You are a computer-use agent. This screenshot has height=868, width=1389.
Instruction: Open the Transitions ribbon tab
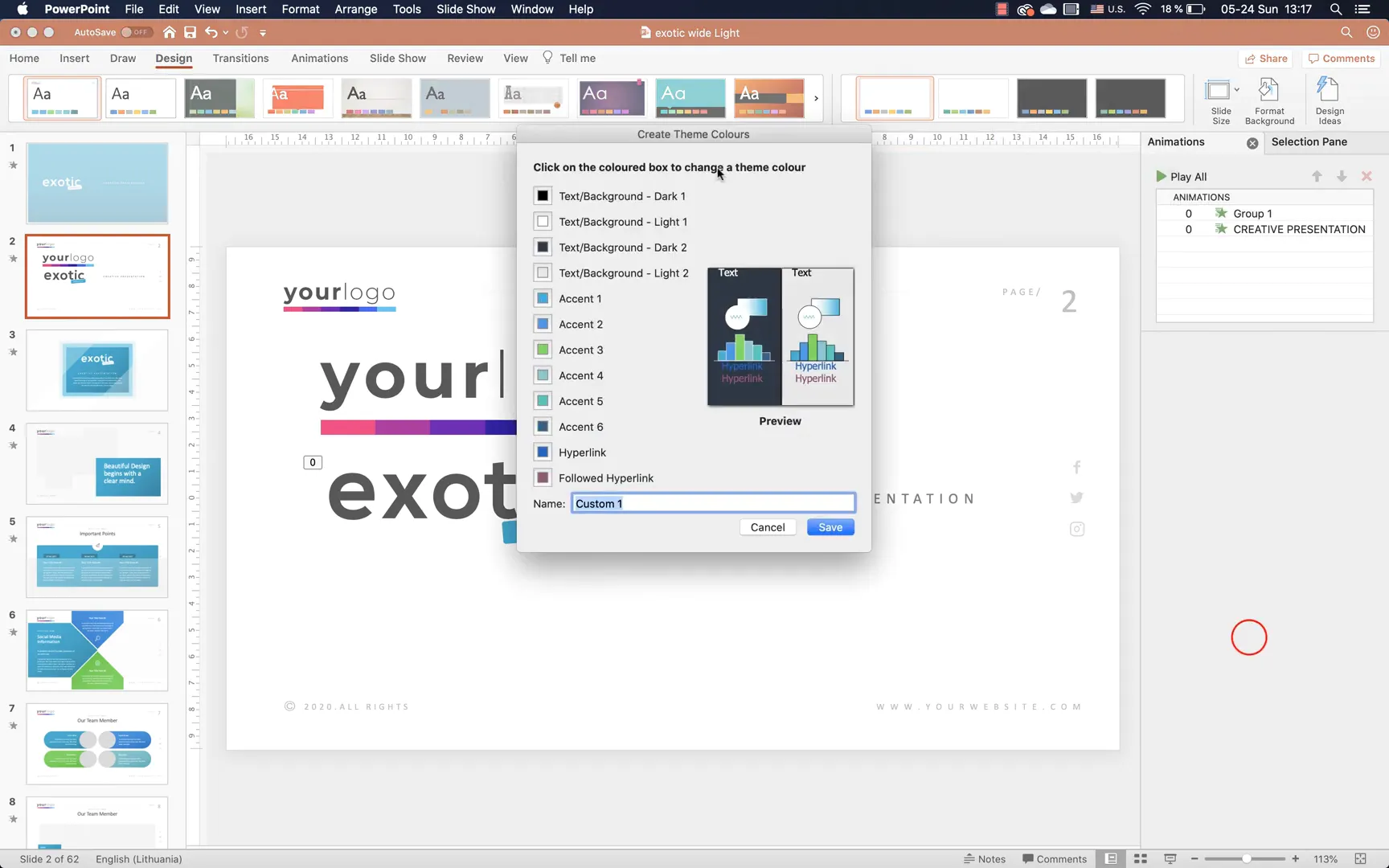click(x=240, y=58)
